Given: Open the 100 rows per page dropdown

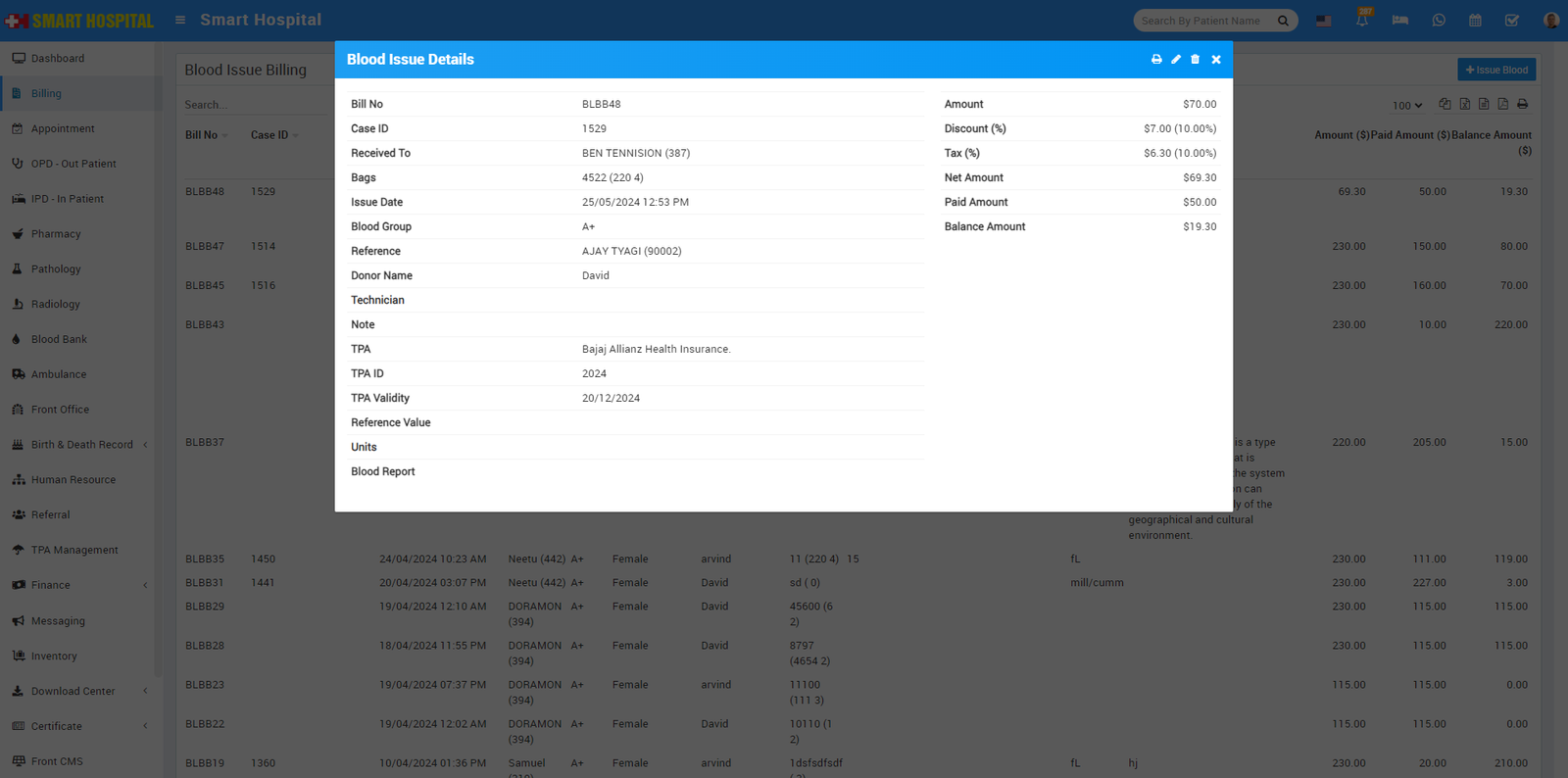Looking at the screenshot, I should pos(1407,105).
